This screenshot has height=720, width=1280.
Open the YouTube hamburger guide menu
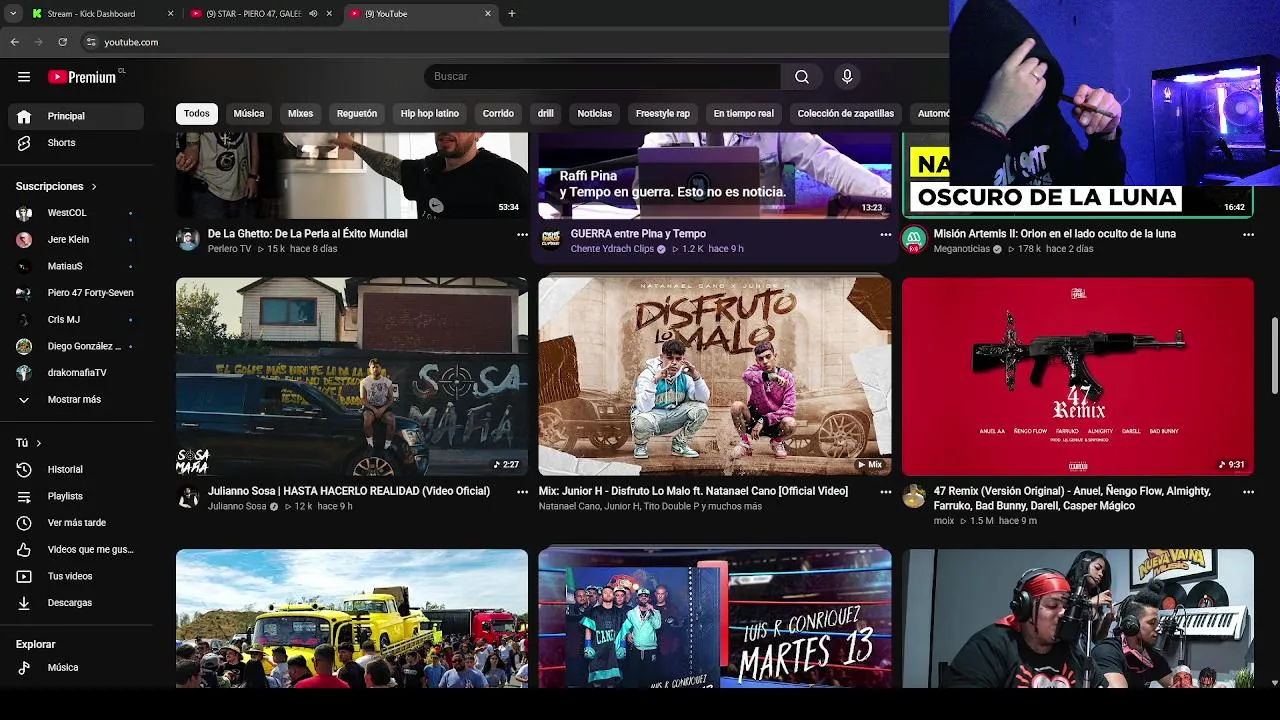click(24, 77)
